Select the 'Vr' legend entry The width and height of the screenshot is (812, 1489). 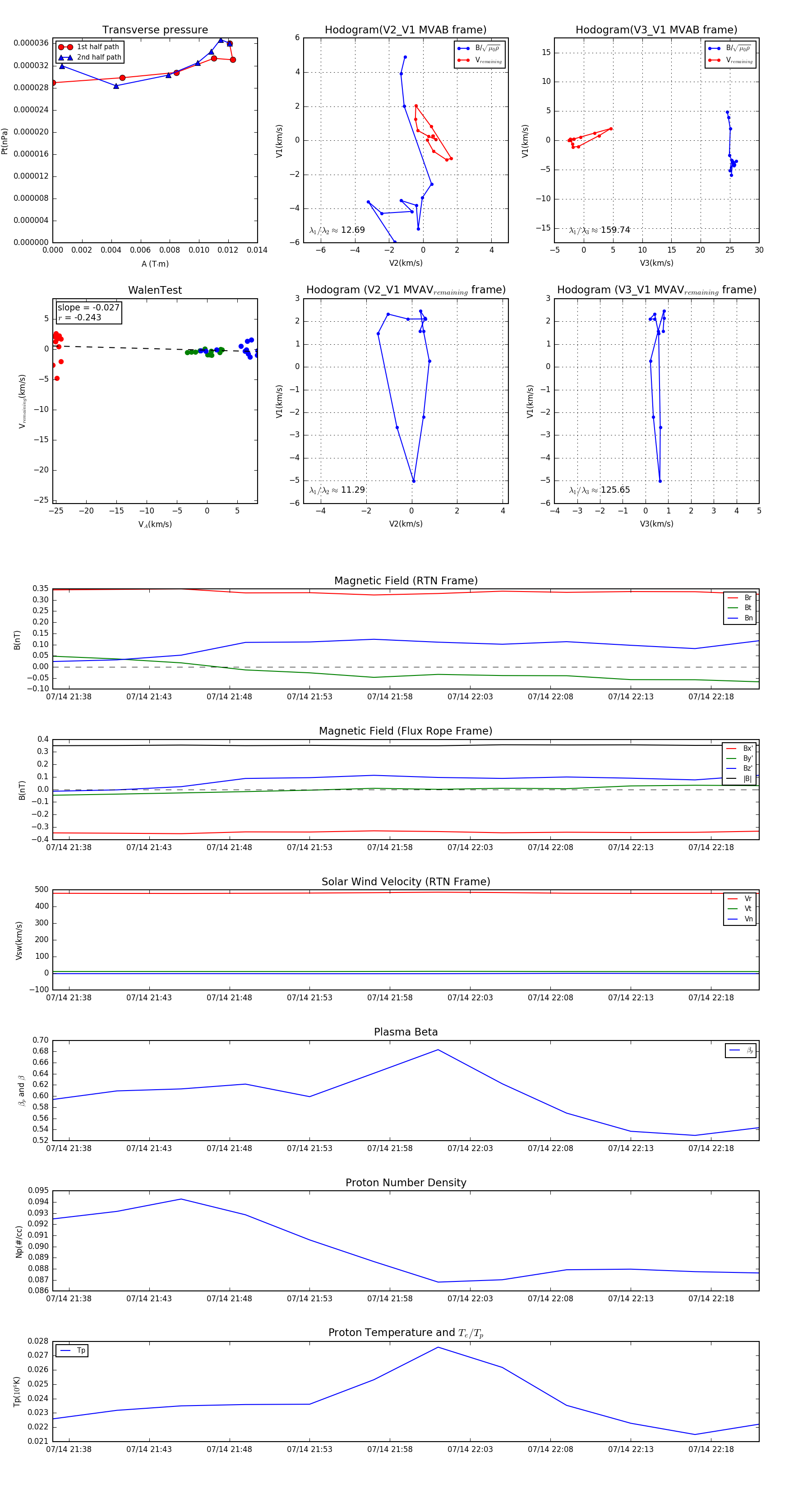click(x=740, y=899)
